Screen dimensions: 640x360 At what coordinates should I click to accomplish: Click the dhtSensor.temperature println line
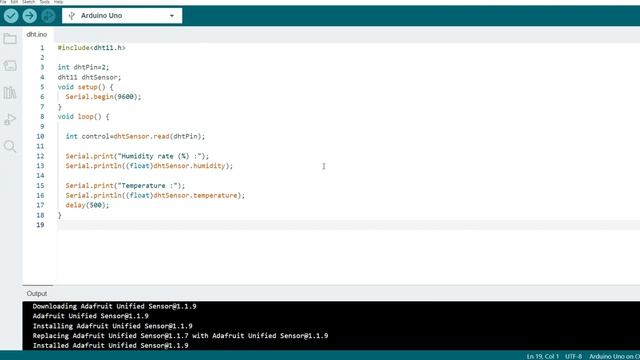pyautogui.click(x=155, y=196)
